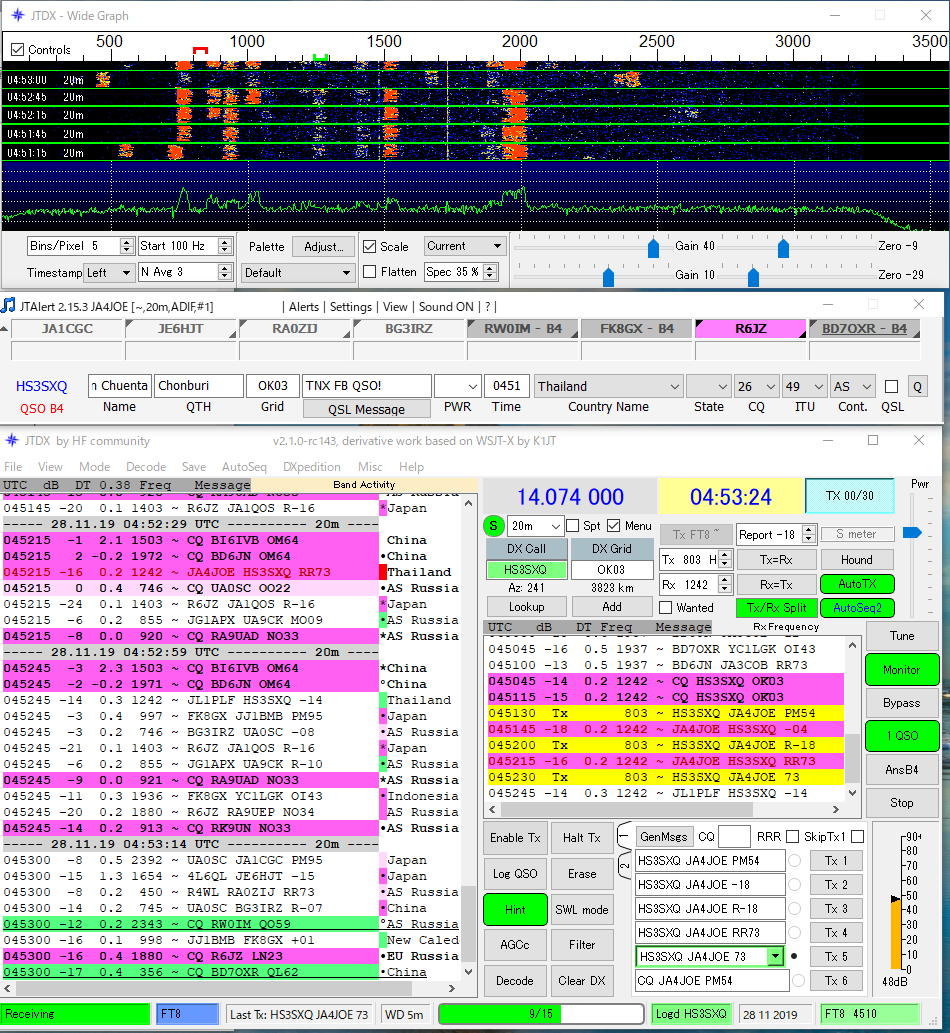This screenshot has width=950, height=1033.
Task: Check the SkipTx1 checkbox
Action: (857, 837)
